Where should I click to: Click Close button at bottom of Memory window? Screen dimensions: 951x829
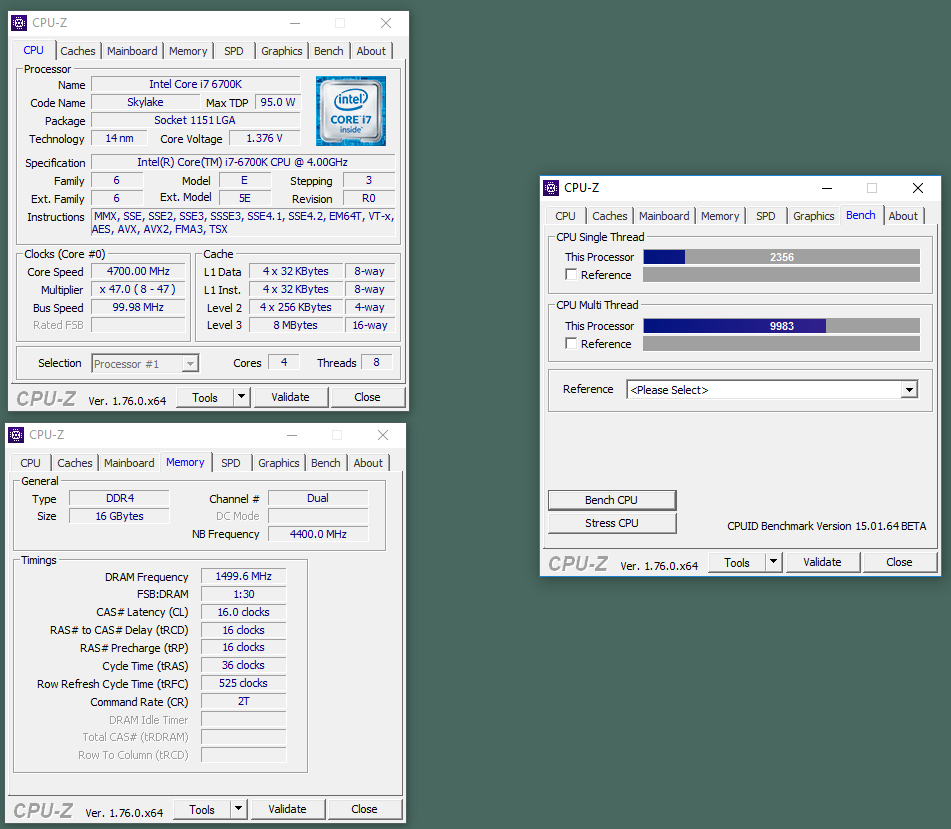point(365,809)
